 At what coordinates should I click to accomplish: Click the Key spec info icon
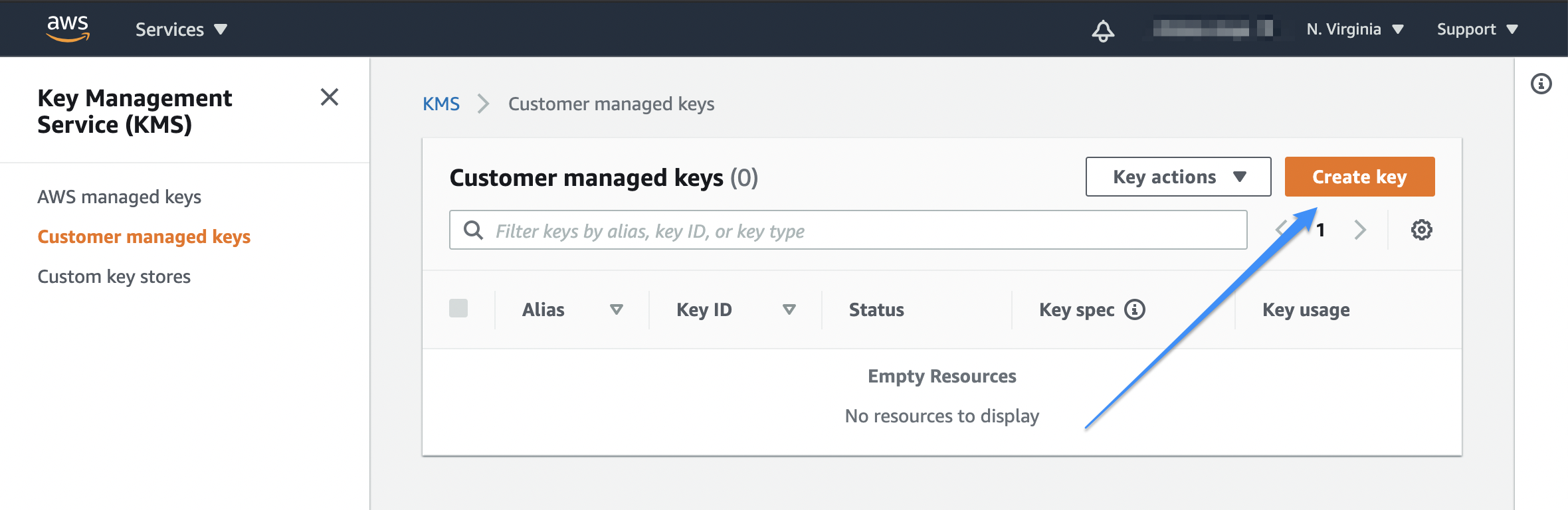(x=1135, y=309)
